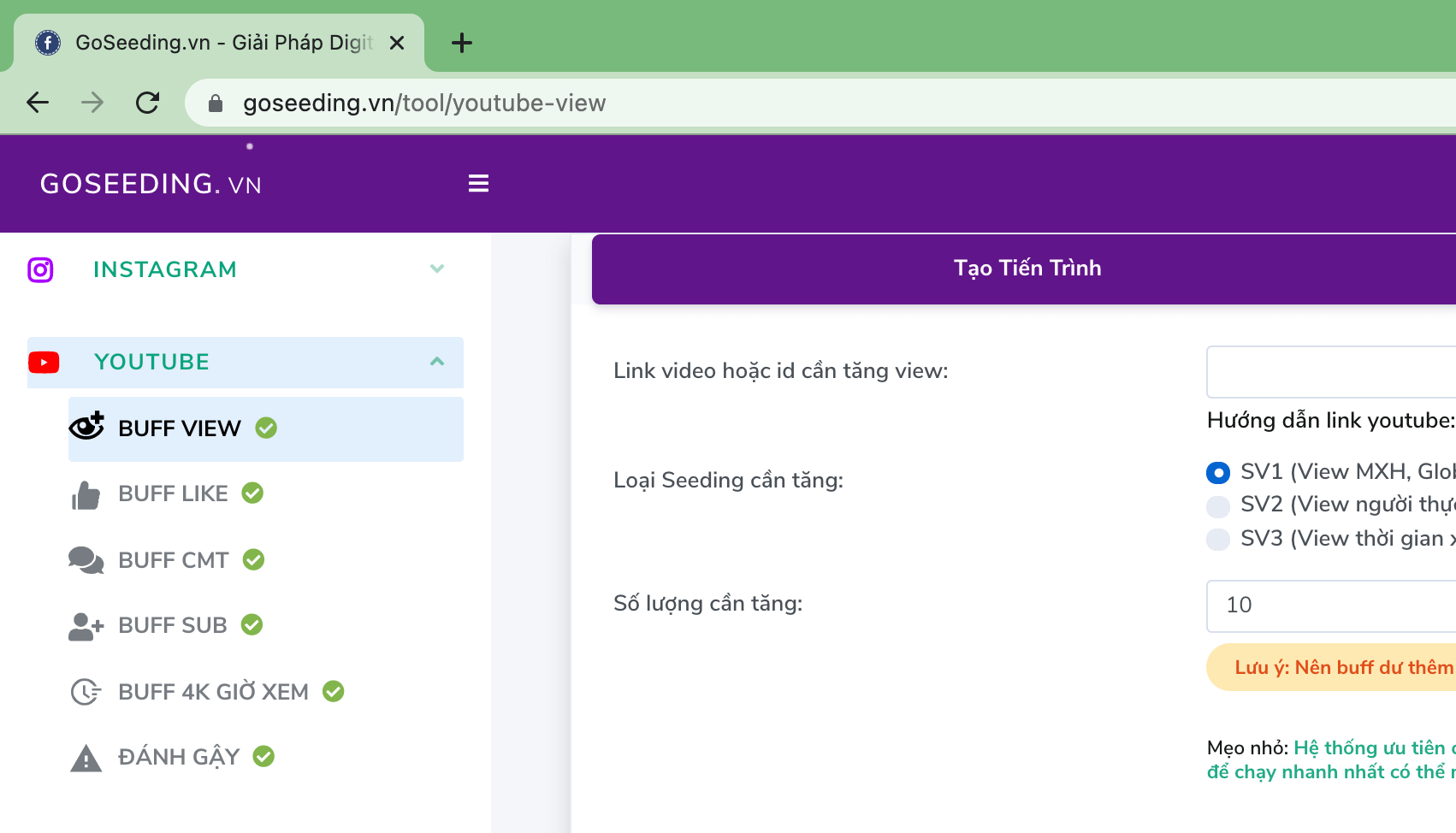Open BUFF LIKE menu item

[x=173, y=493]
